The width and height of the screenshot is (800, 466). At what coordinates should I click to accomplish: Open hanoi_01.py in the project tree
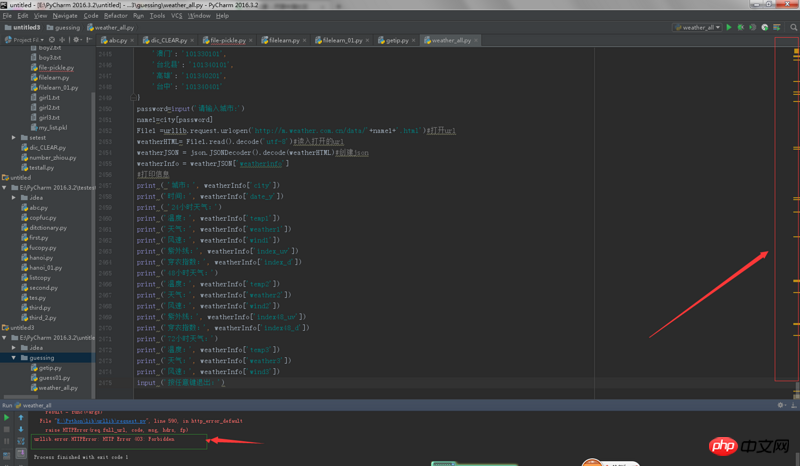[45, 268]
